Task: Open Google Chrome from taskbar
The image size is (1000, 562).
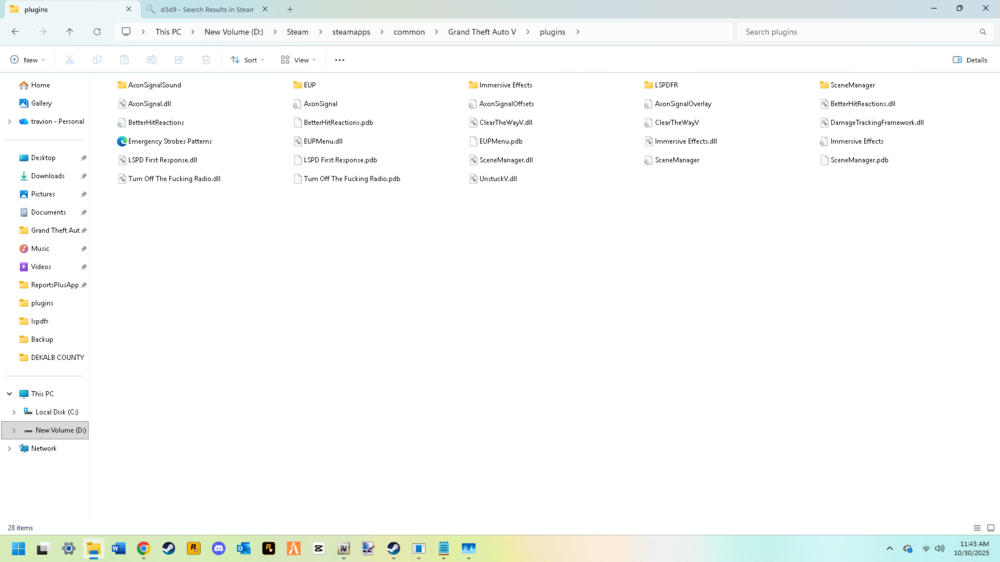Action: coord(143,549)
